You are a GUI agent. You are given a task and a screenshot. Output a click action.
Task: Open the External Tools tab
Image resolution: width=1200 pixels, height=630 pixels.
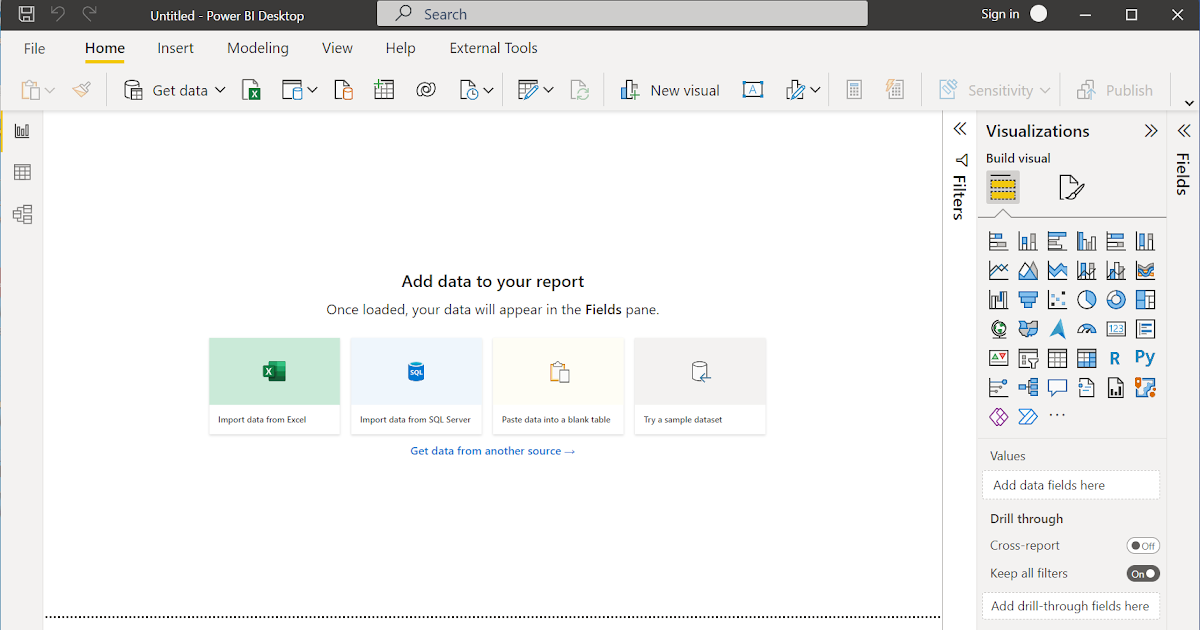[493, 48]
